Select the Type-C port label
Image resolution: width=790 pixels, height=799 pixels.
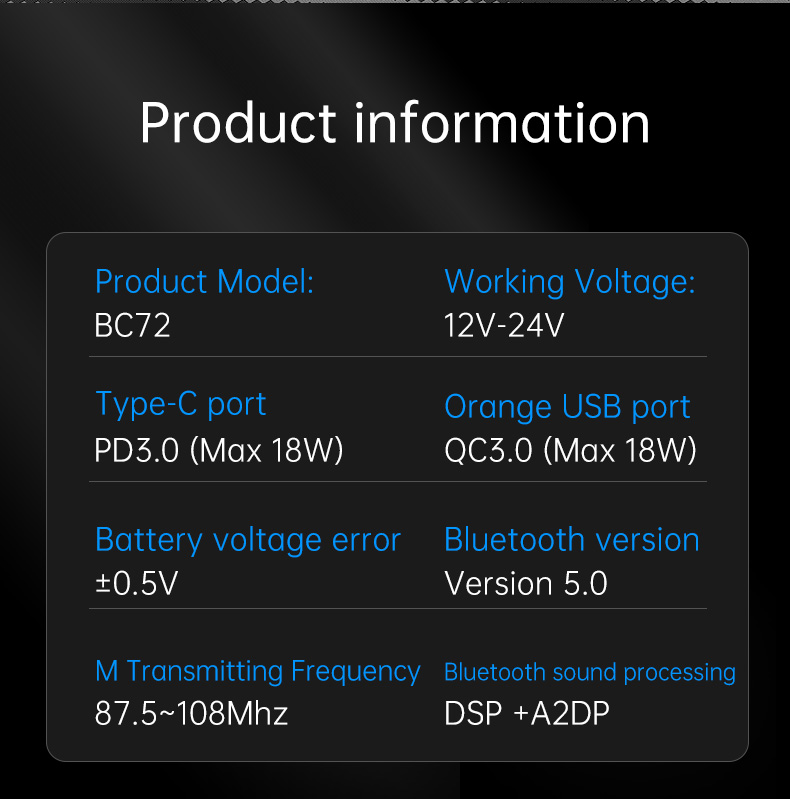pyautogui.click(x=180, y=405)
